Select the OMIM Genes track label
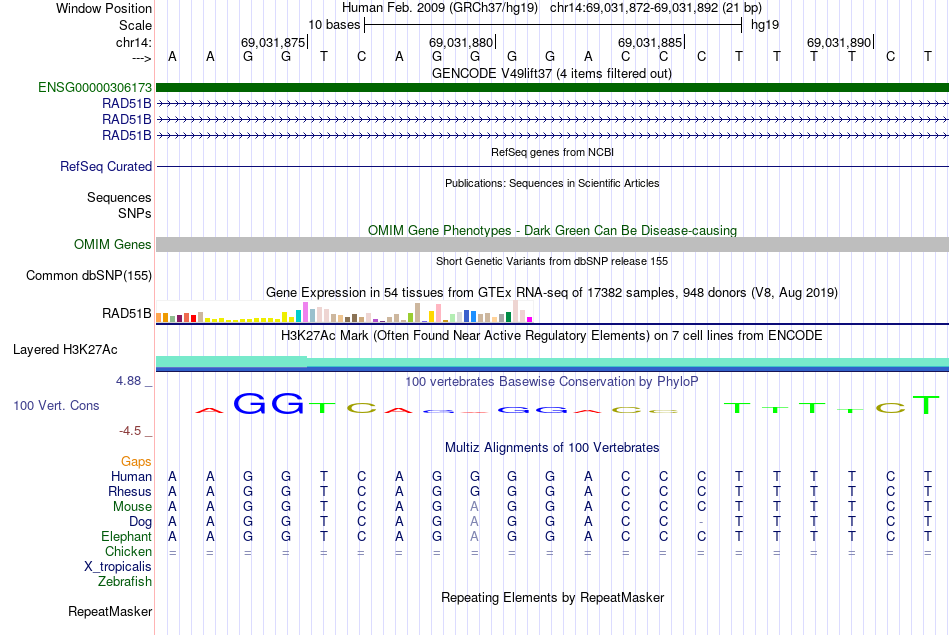The height and width of the screenshot is (635, 950). point(112,244)
